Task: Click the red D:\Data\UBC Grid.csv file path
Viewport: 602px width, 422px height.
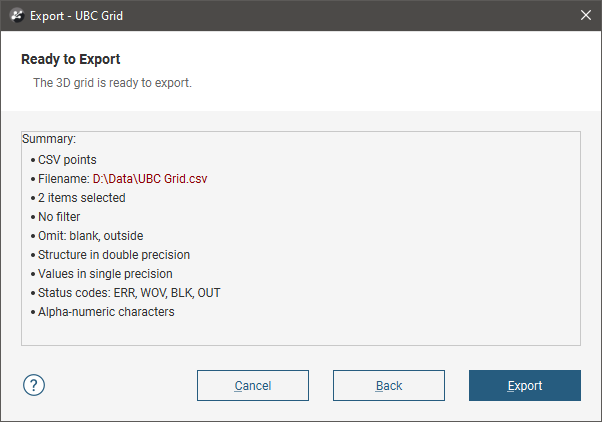Action: (150, 179)
